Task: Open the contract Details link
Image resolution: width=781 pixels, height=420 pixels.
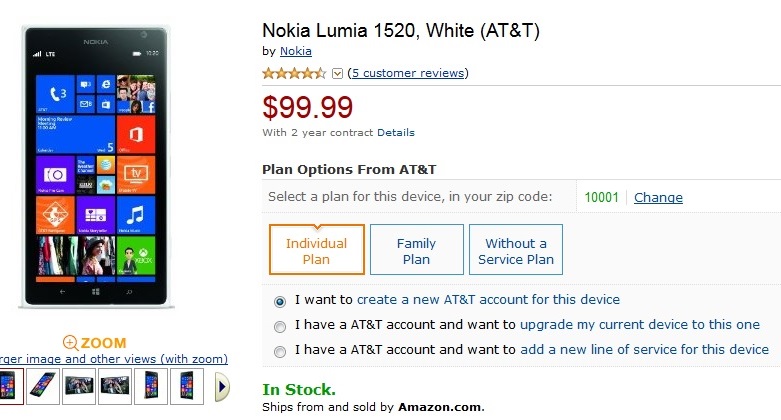Action: [x=395, y=132]
